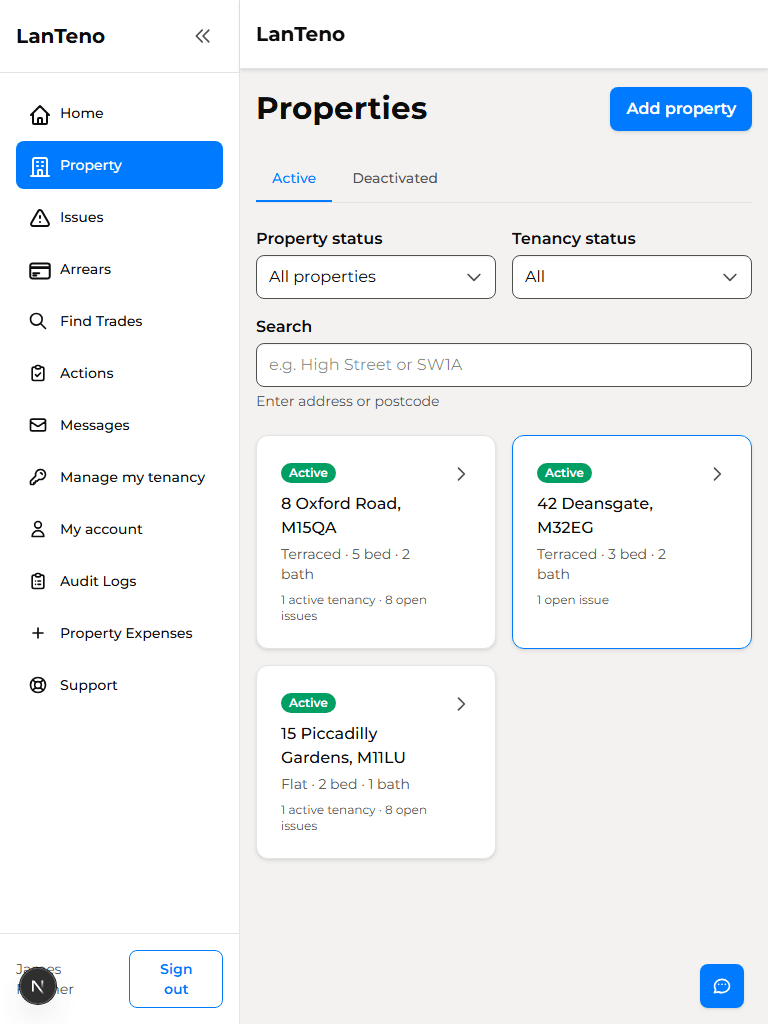The width and height of the screenshot is (768, 1024).
Task: Click the Issues warning triangle icon
Action: (40, 217)
